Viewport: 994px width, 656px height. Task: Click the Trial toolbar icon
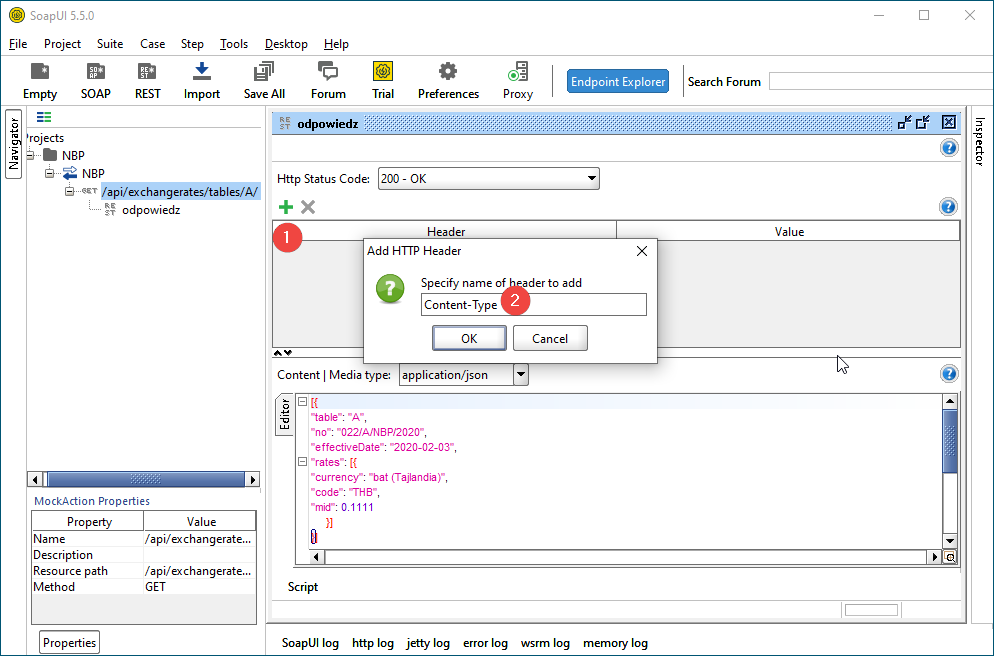(x=383, y=81)
